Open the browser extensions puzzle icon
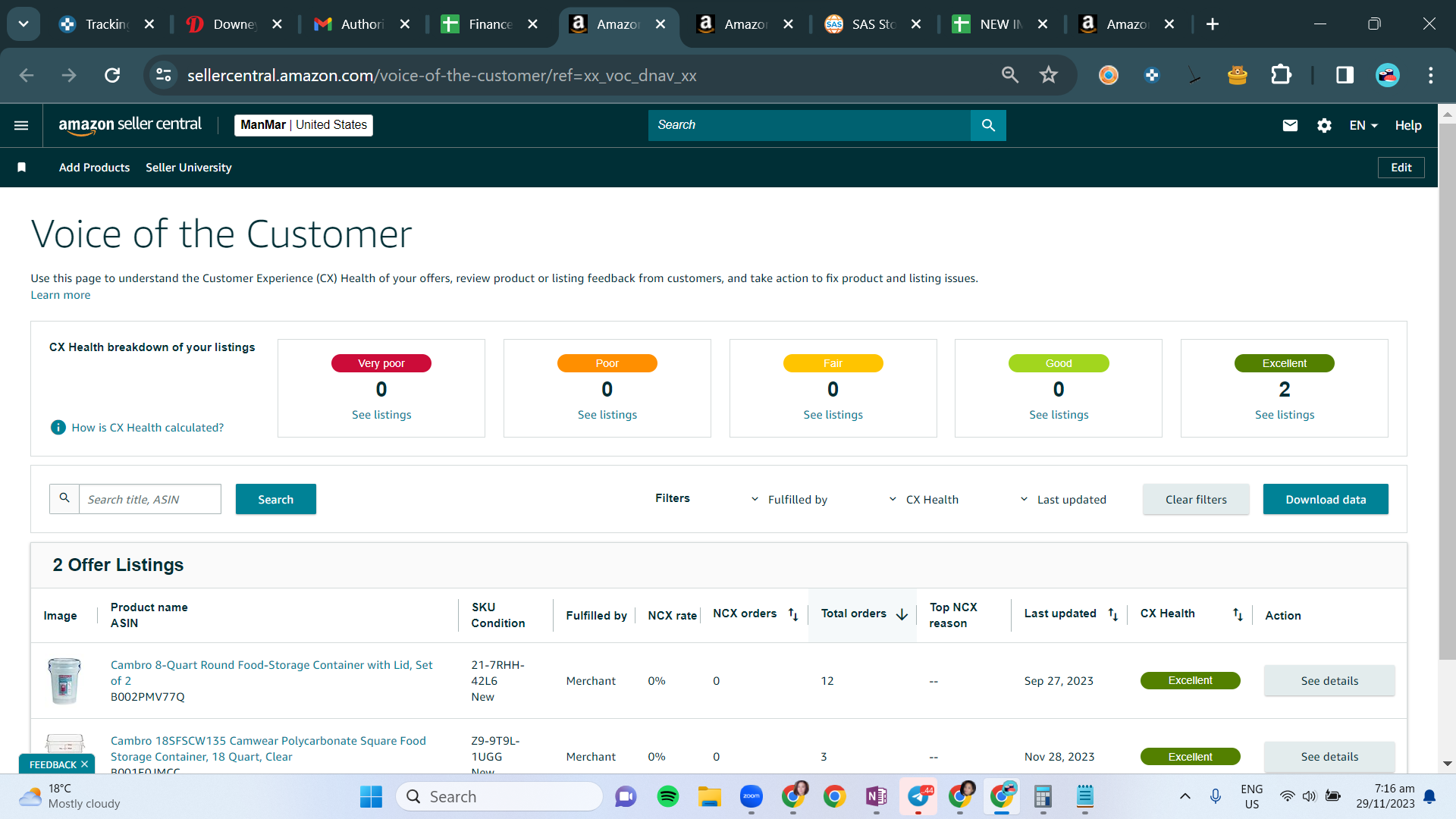Viewport: 1456px width, 819px height. click(x=1281, y=75)
